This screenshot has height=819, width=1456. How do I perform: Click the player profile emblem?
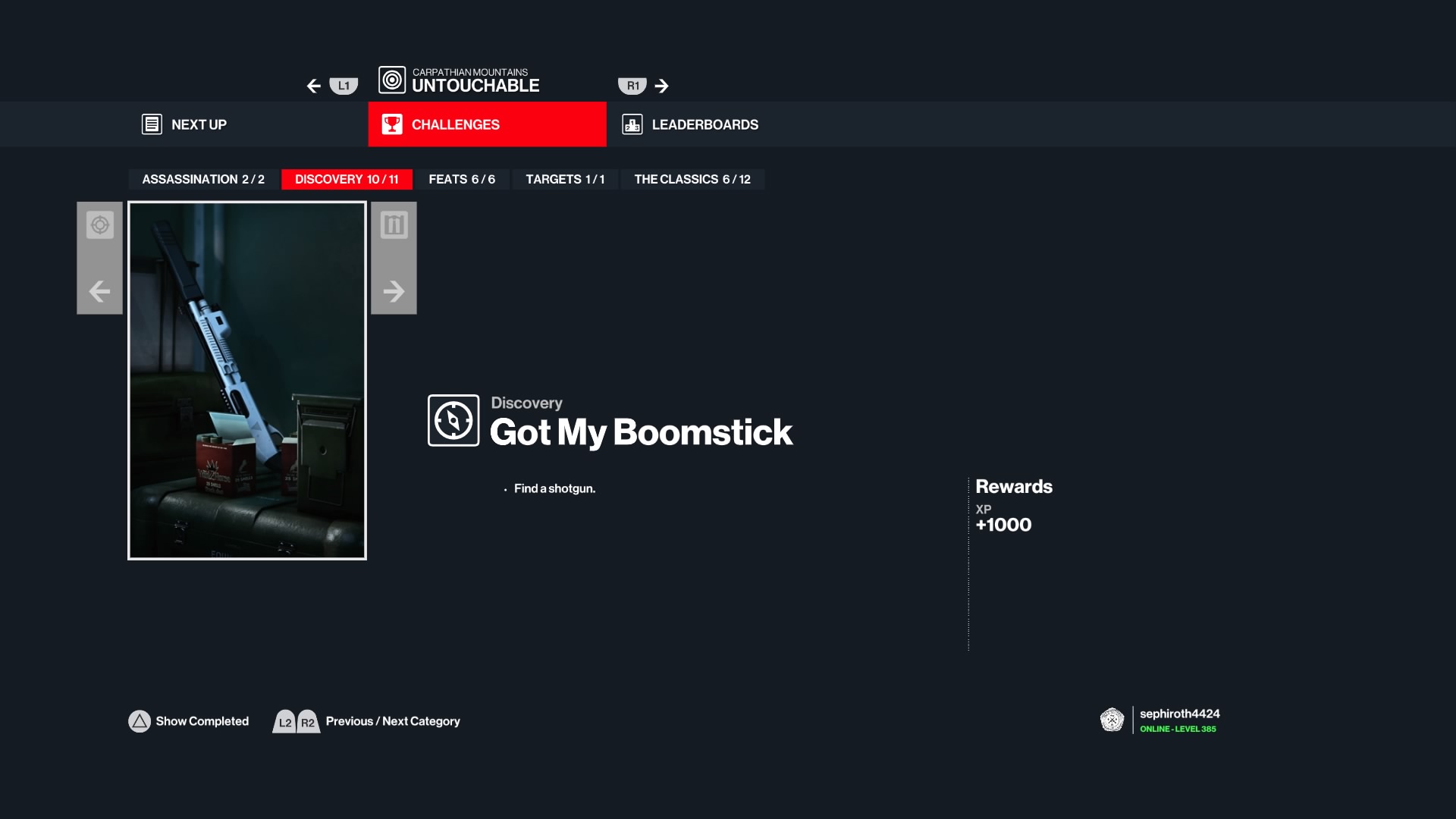[x=1112, y=720]
